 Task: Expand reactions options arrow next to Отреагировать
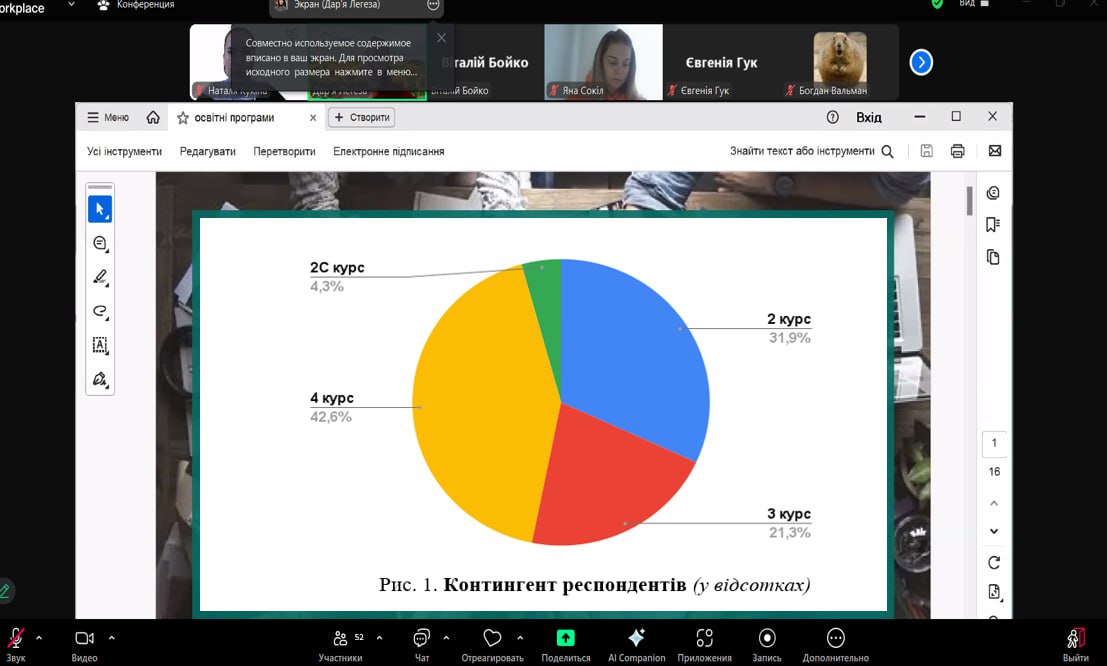click(520, 638)
